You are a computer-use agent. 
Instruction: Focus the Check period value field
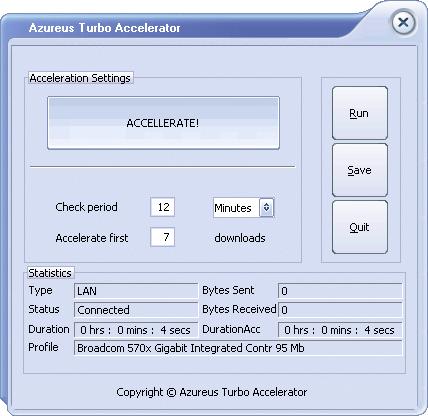click(x=163, y=207)
